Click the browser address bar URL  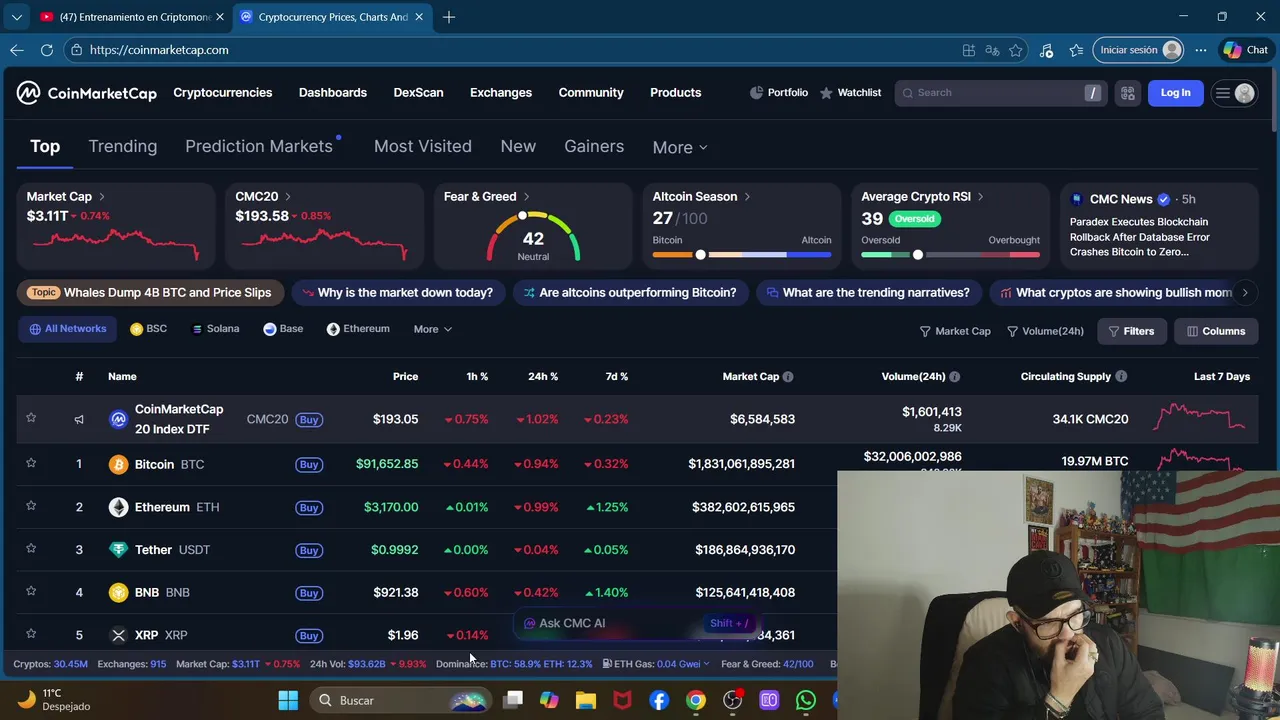click(x=159, y=50)
